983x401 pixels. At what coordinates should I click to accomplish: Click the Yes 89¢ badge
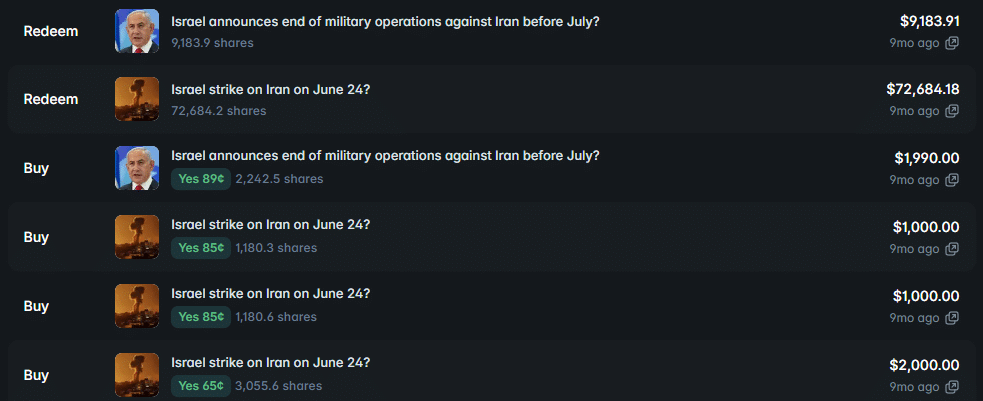point(200,179)
